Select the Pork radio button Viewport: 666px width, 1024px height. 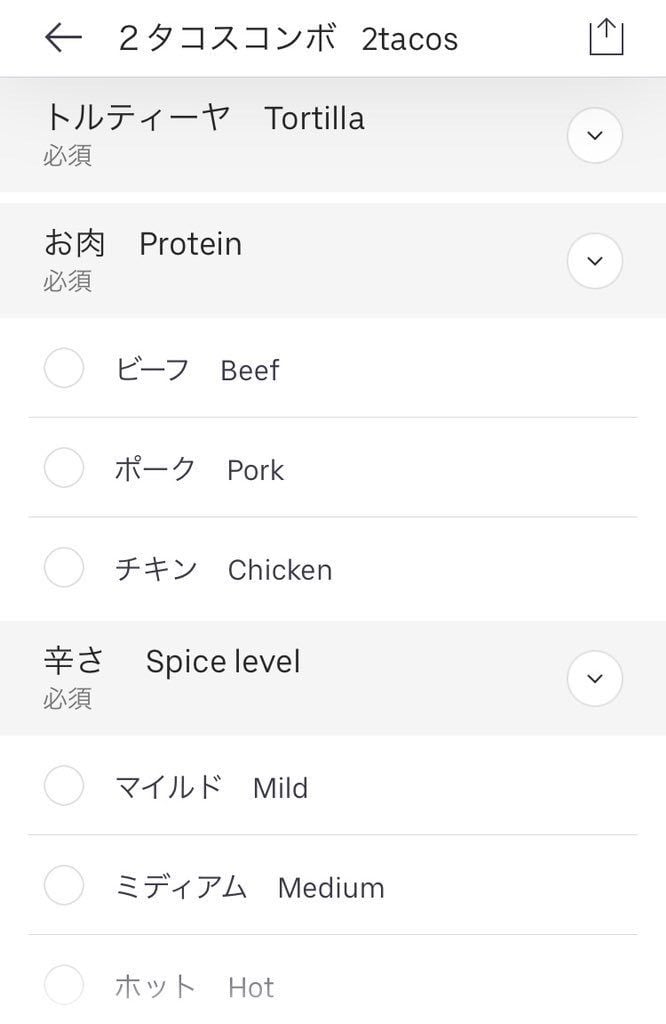click(x=64, y=468)
